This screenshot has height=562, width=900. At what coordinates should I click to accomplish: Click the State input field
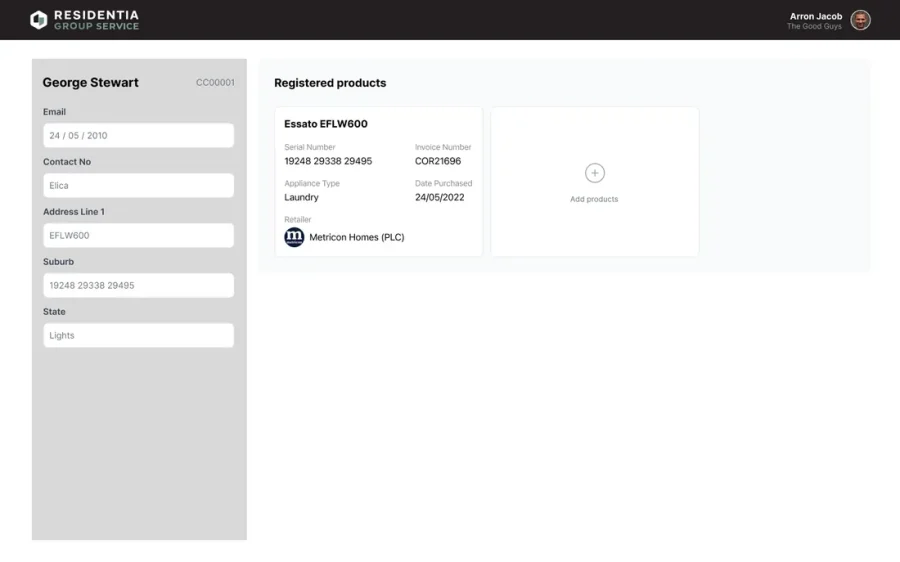click(138, 335)
